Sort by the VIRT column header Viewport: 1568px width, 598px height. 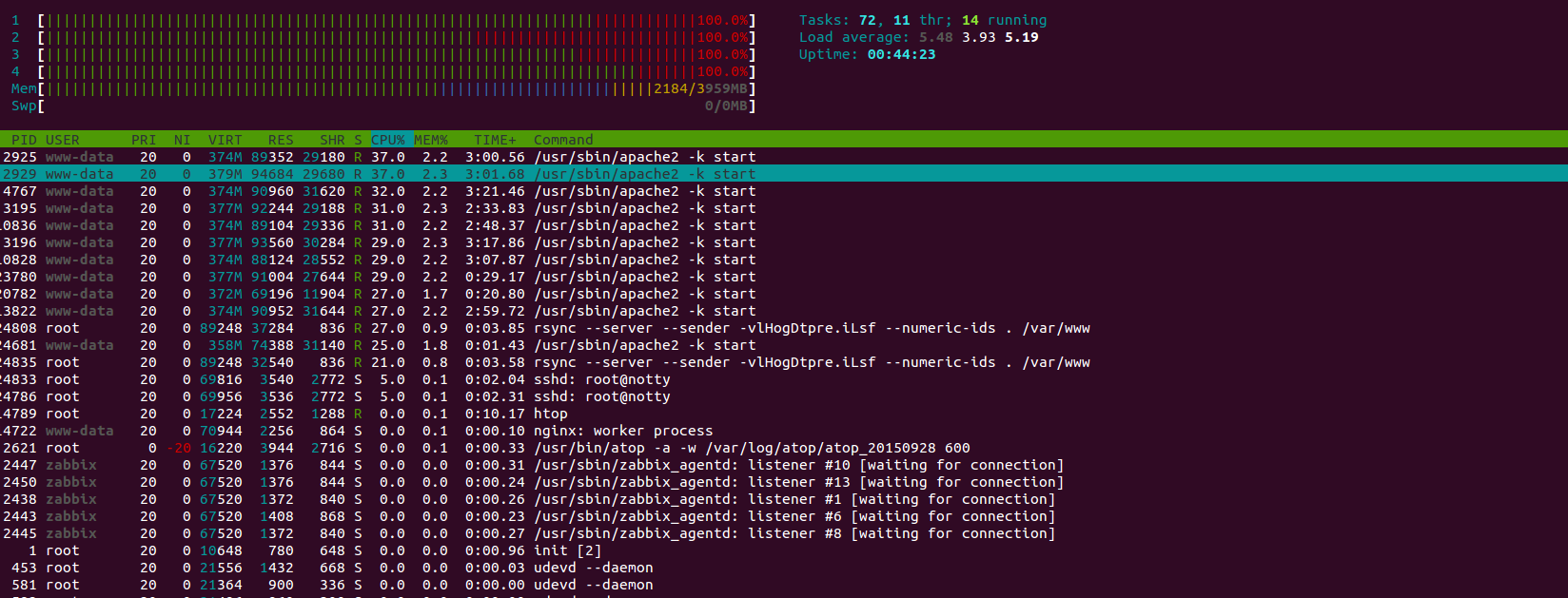[x=225, y=140]
